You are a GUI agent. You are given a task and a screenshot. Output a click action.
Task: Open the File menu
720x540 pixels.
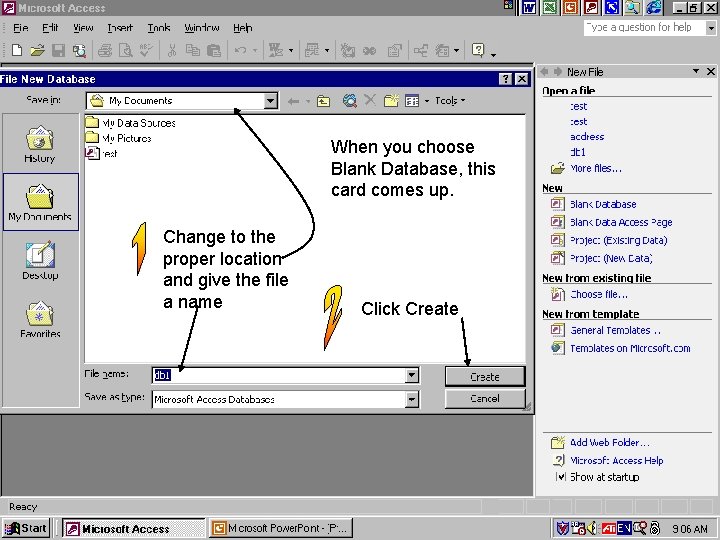21,28
